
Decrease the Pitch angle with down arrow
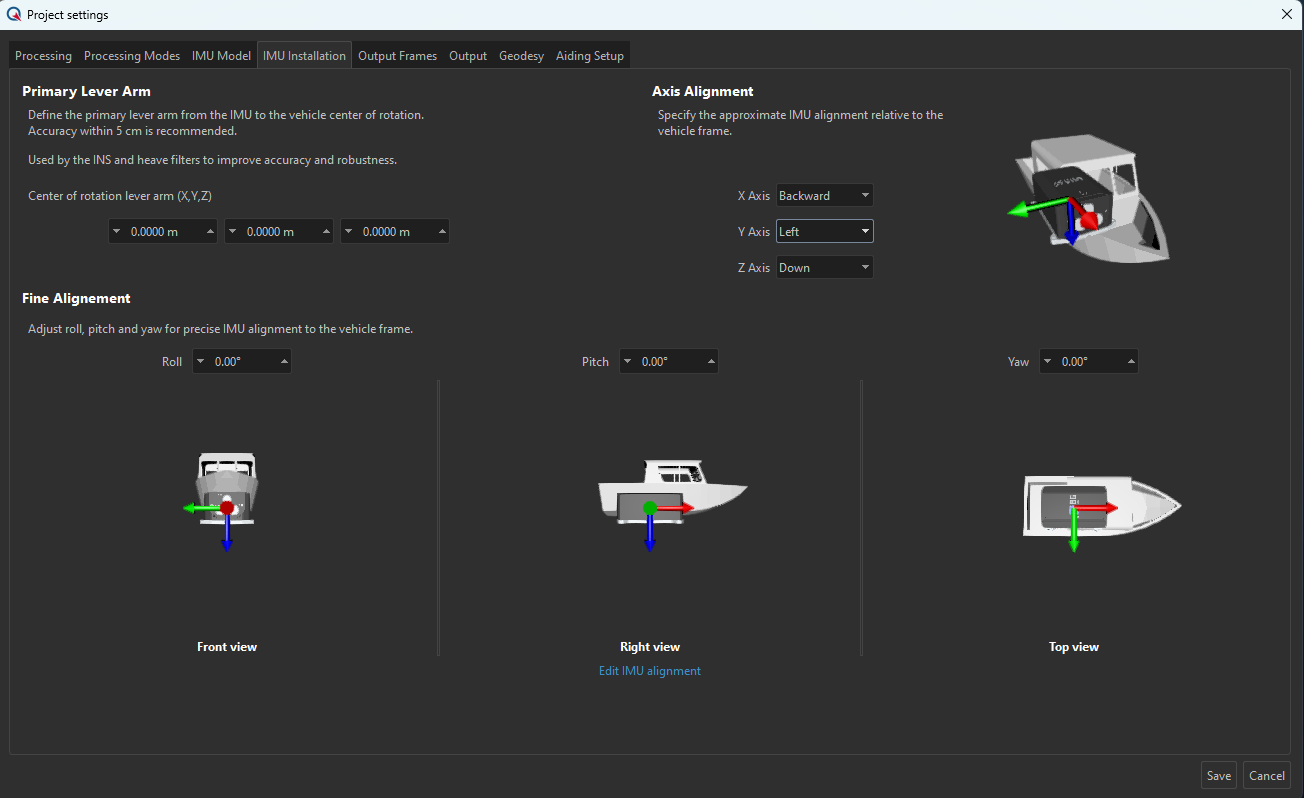(626, 362)
